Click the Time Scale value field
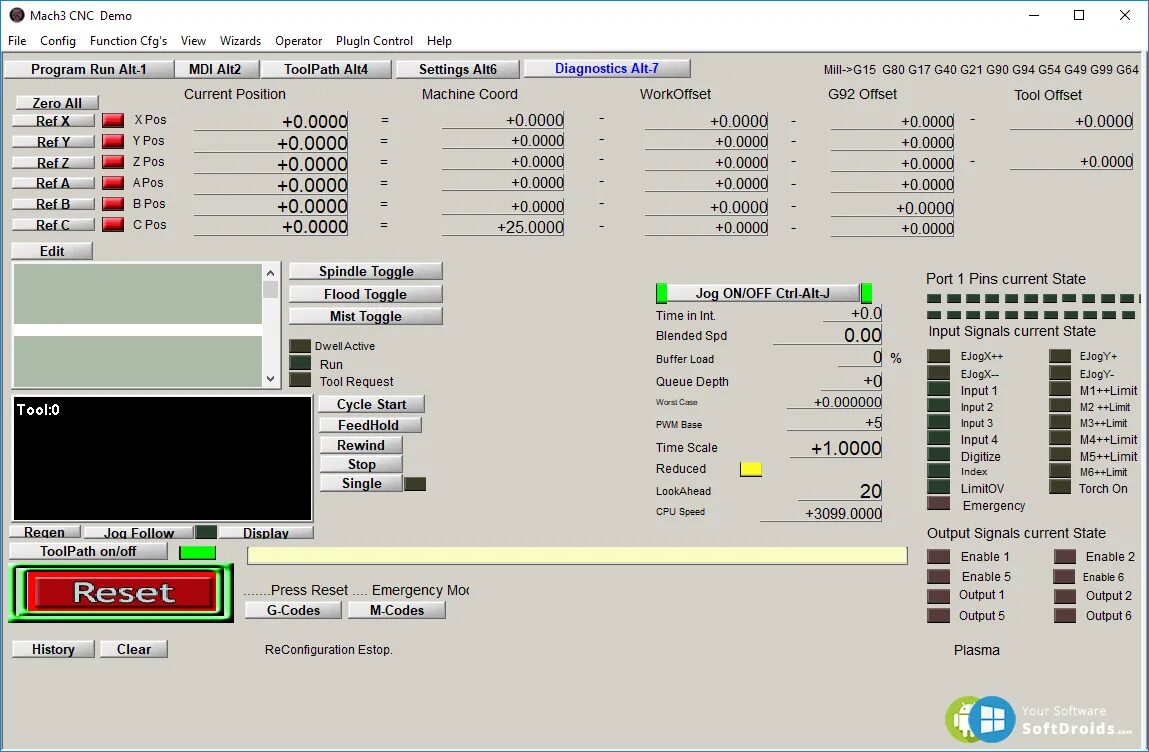The width and height of the screenshot is (1149, 752). 835,448
